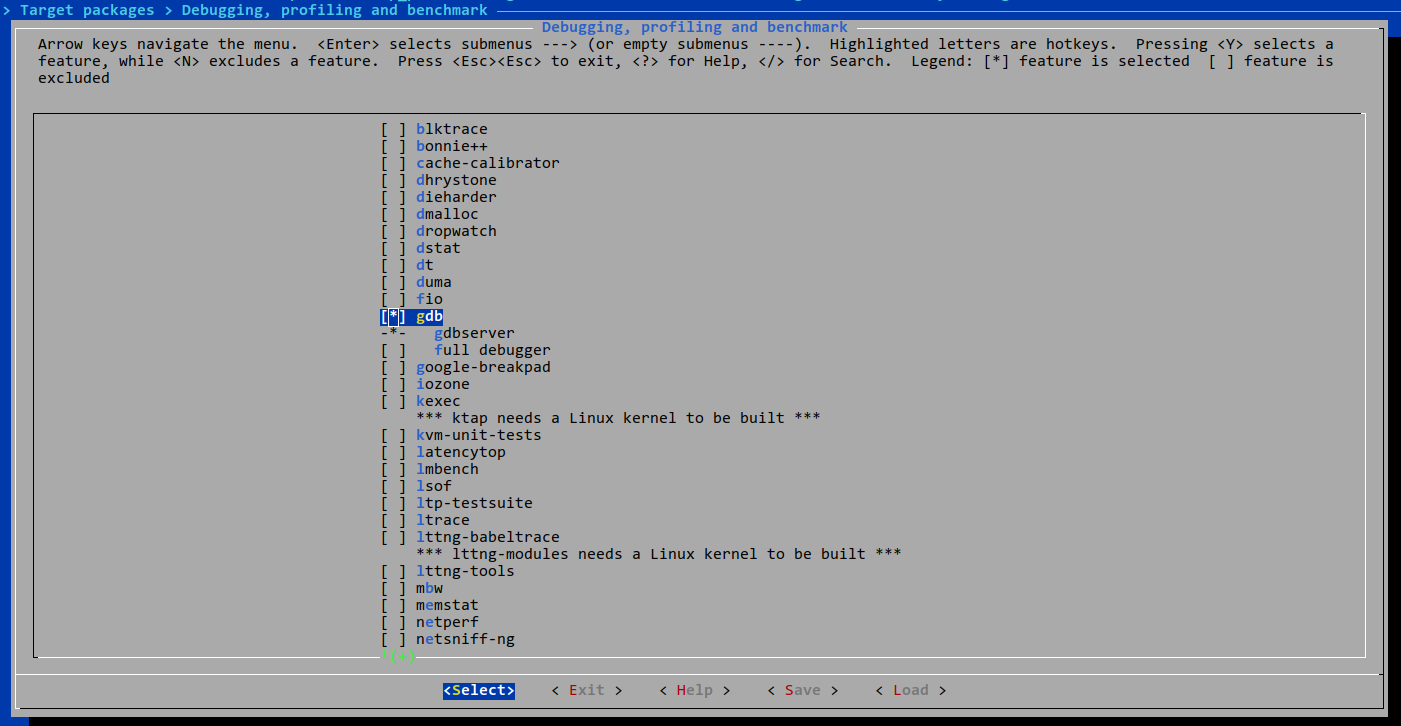Click the Select button
This screenshot has height=726, width=1401.
(479, 690)
